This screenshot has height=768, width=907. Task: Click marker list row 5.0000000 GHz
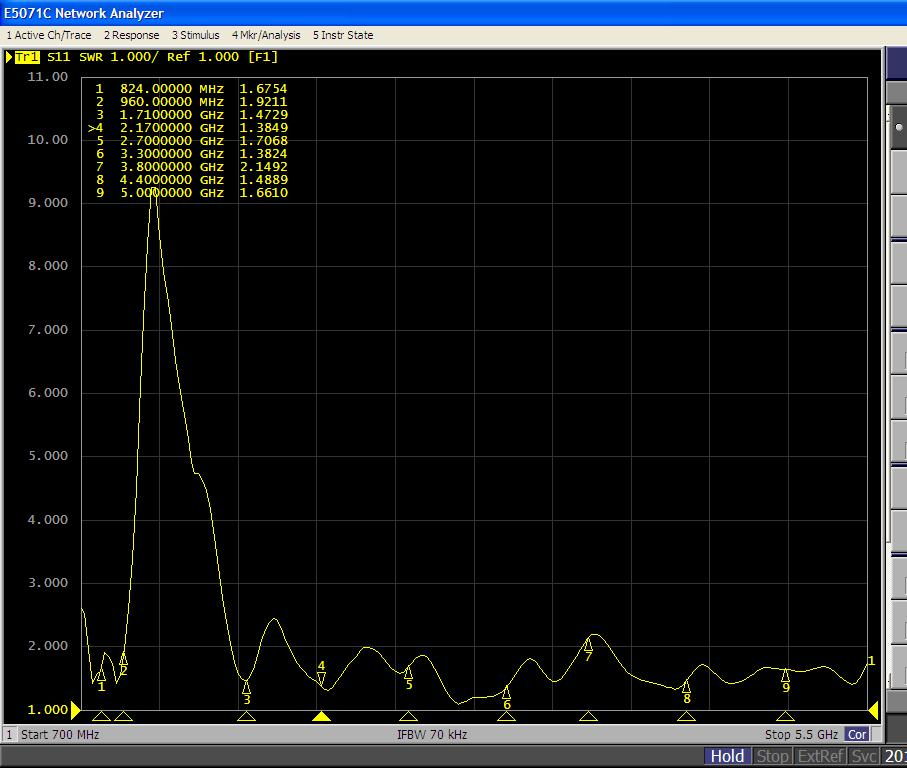click(191, 193)
